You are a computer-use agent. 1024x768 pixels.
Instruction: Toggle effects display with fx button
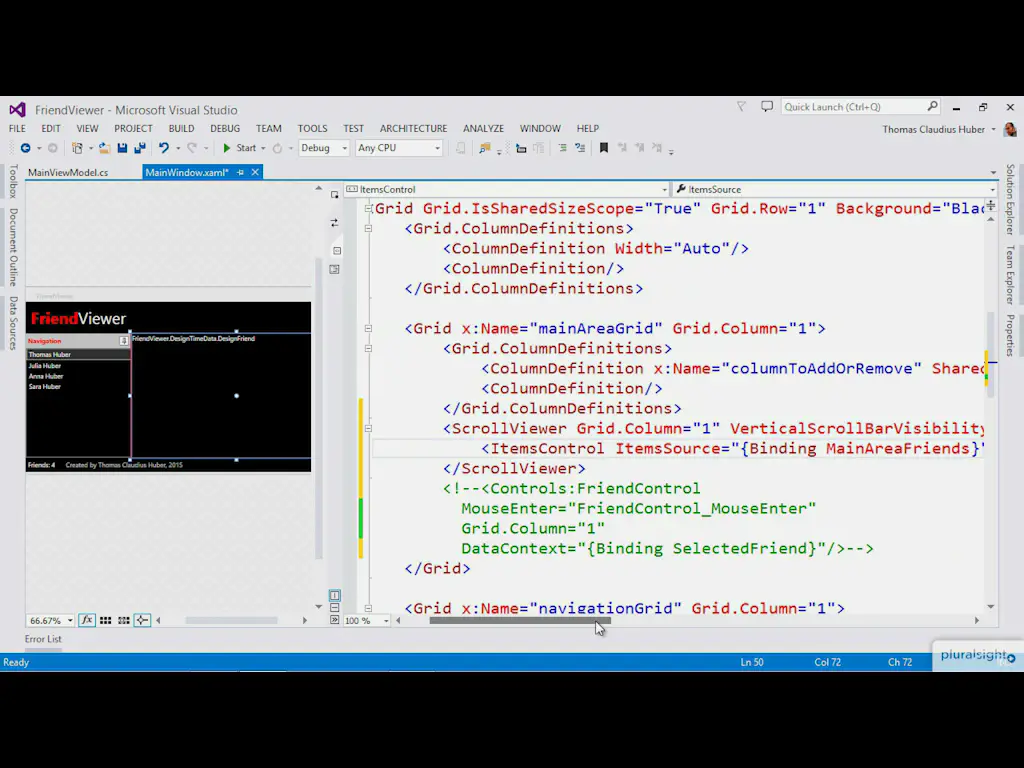tap(86, 620)
